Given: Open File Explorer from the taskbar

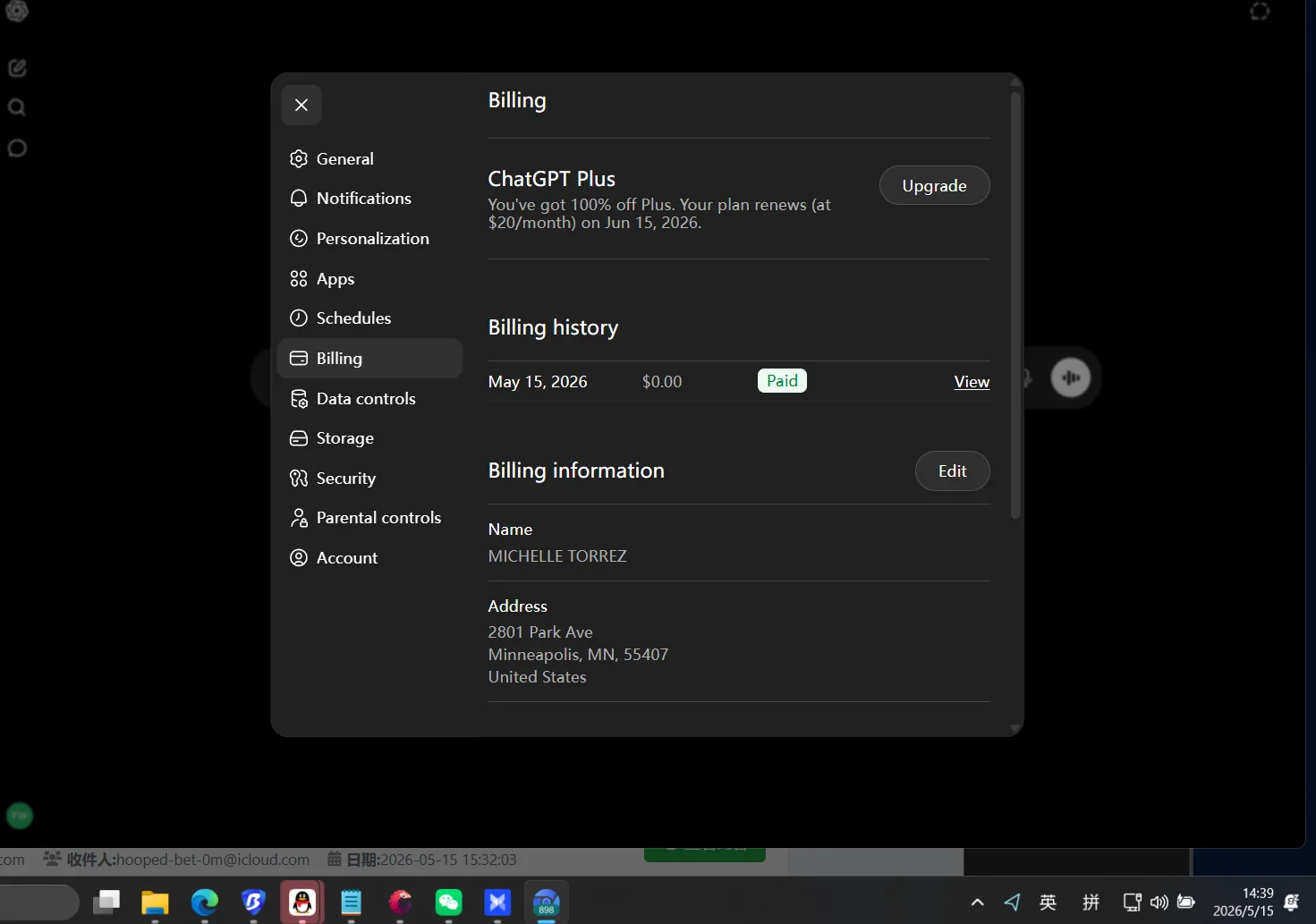Looking at the screenshot, I should point(155,902).
